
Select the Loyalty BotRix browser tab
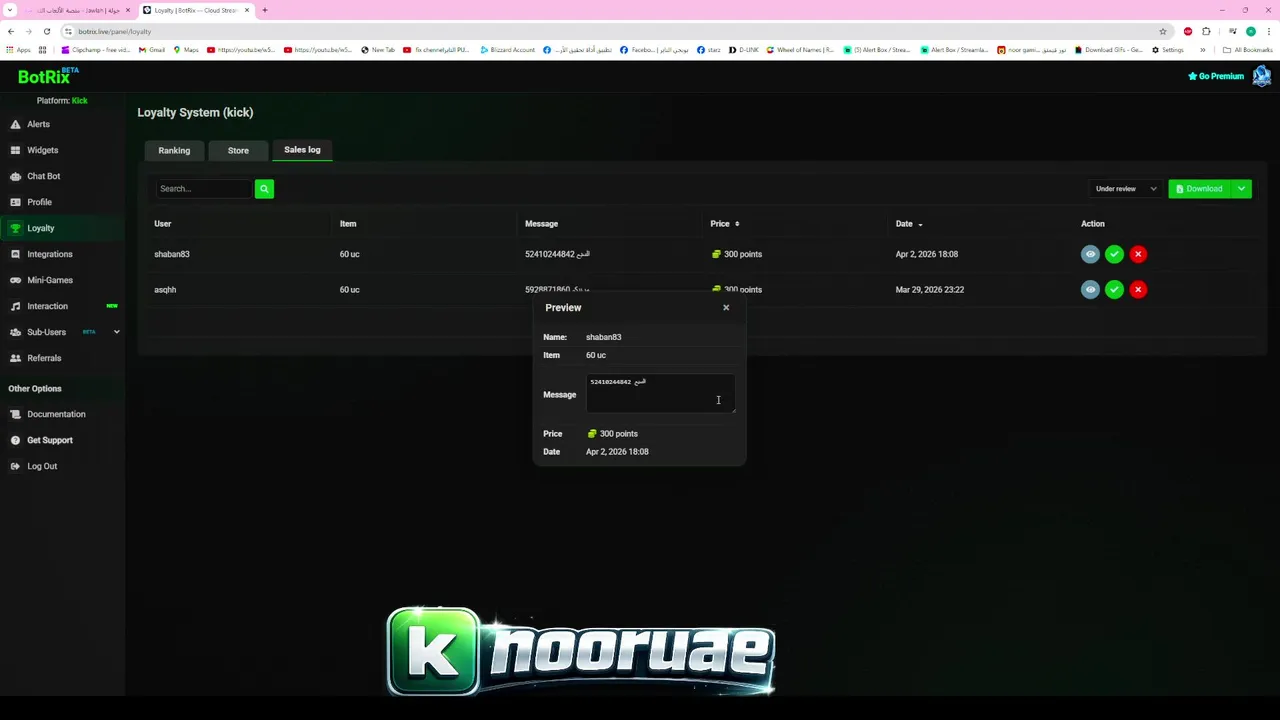point(195,10)
